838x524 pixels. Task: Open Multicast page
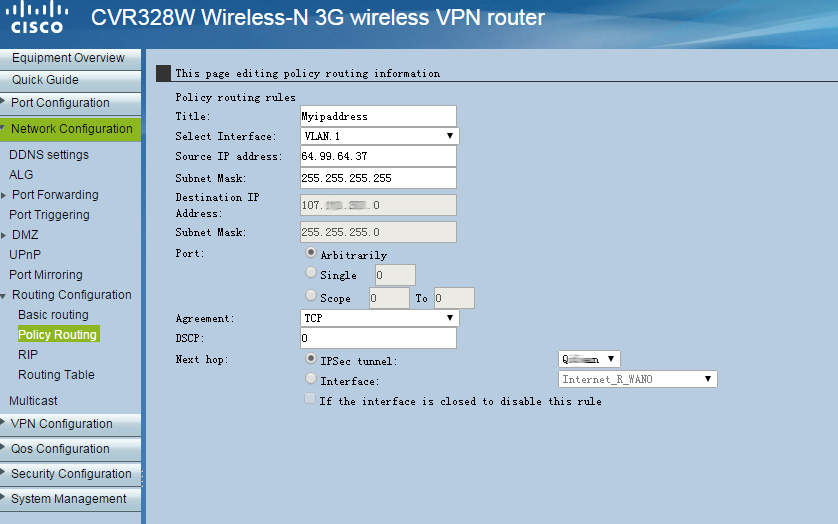pyautogui.click(x=33, y=401)
